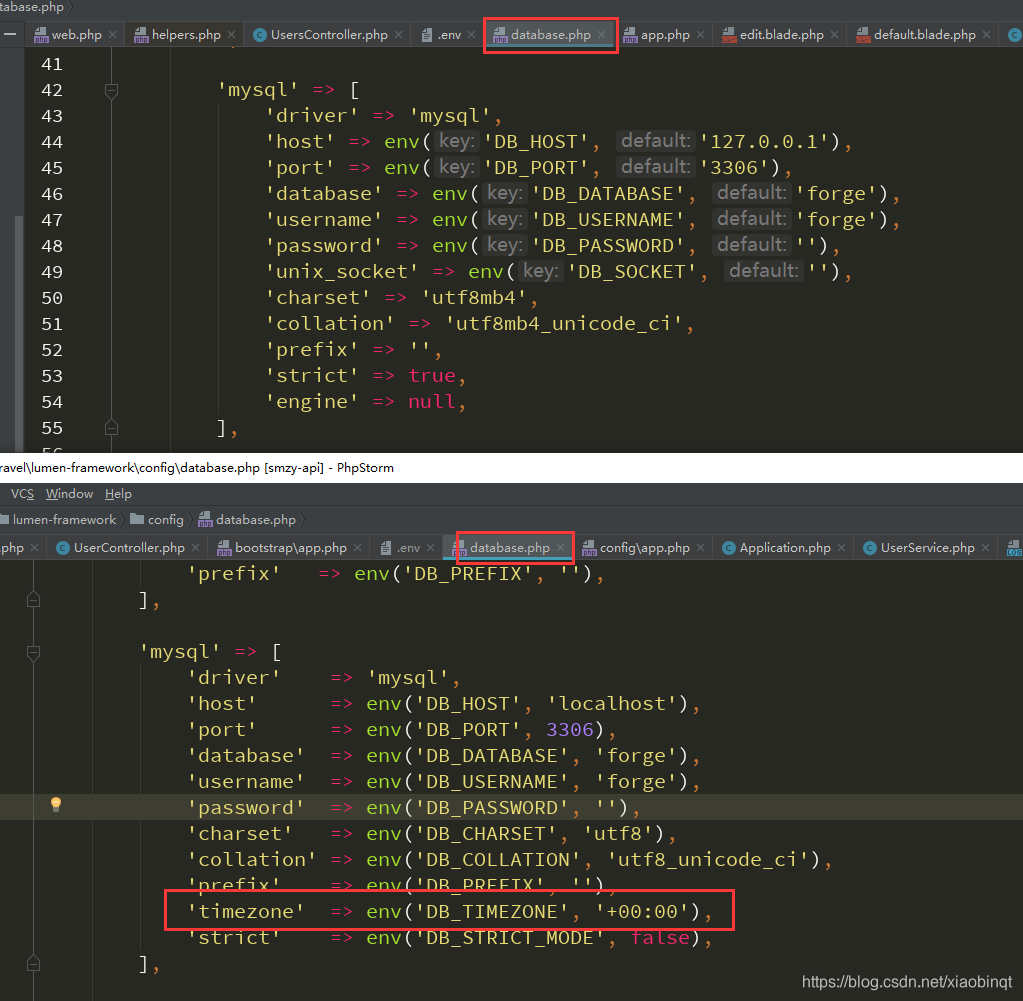Viewport: 1023px width, 1001px height.
Task: Click the intention lightbulb icon
Action: (x=56, y=805)
